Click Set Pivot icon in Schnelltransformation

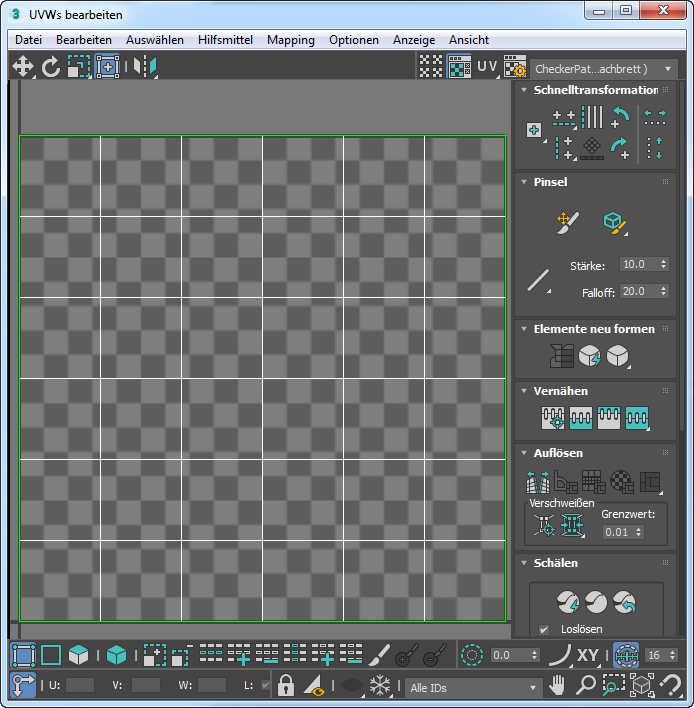pos(534,130)
